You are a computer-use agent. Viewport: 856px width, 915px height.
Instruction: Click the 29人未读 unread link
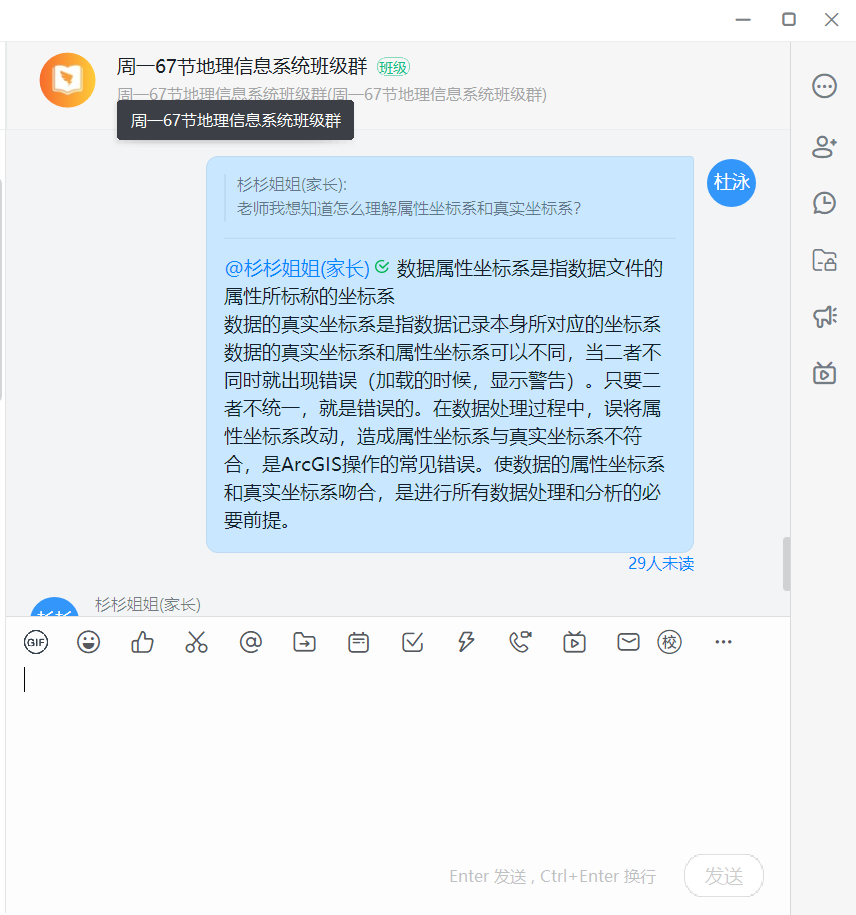coord(661,564)
